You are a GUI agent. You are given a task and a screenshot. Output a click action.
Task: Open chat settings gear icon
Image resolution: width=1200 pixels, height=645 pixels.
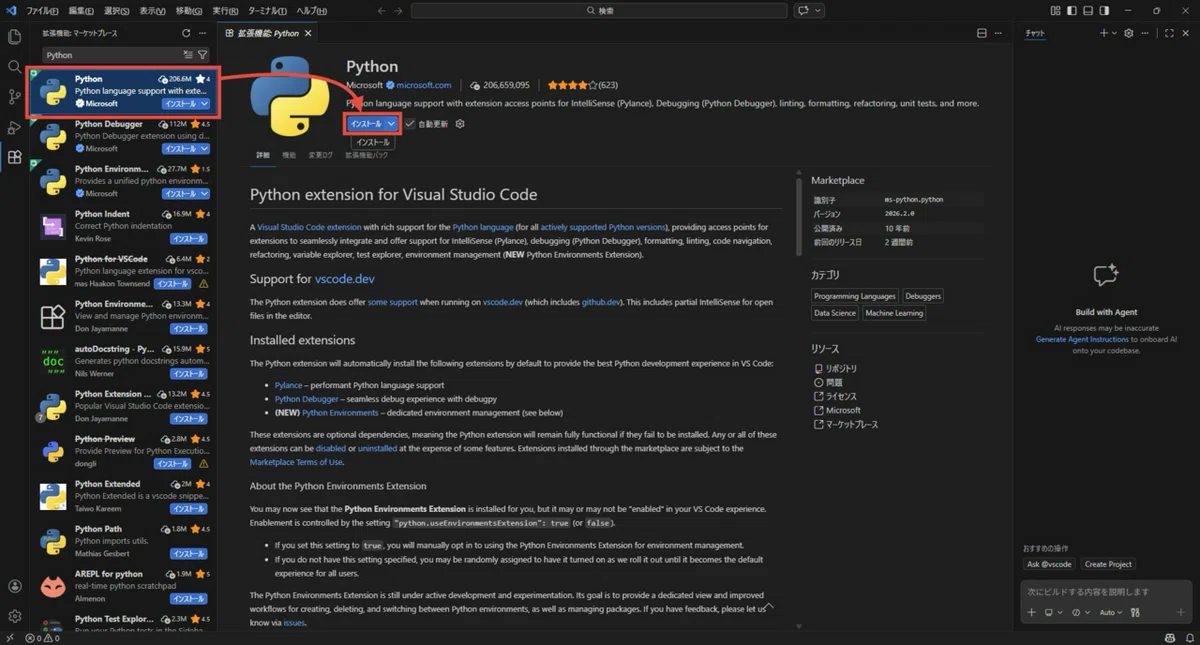click(x=1129, y=33)
